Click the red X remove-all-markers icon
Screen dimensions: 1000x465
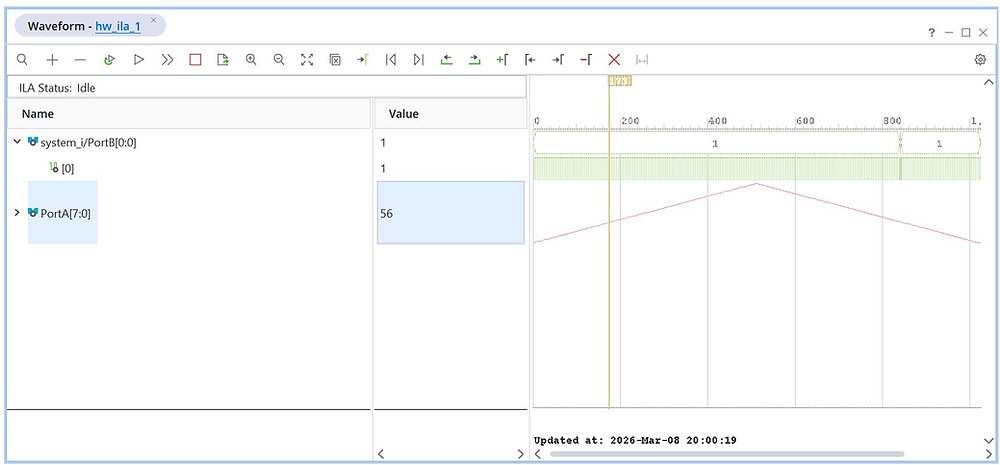614,59
